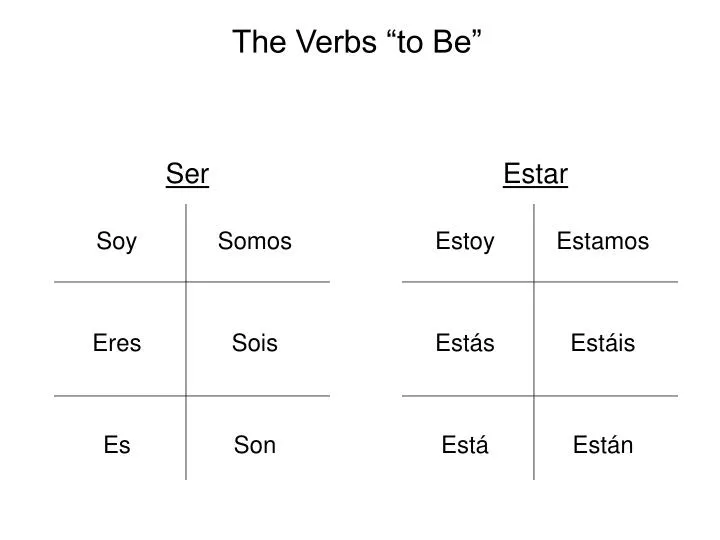This screenshot has height=540, width=720.
Task: Click the vertical divider of Ser table
Action: pos(186,342)
